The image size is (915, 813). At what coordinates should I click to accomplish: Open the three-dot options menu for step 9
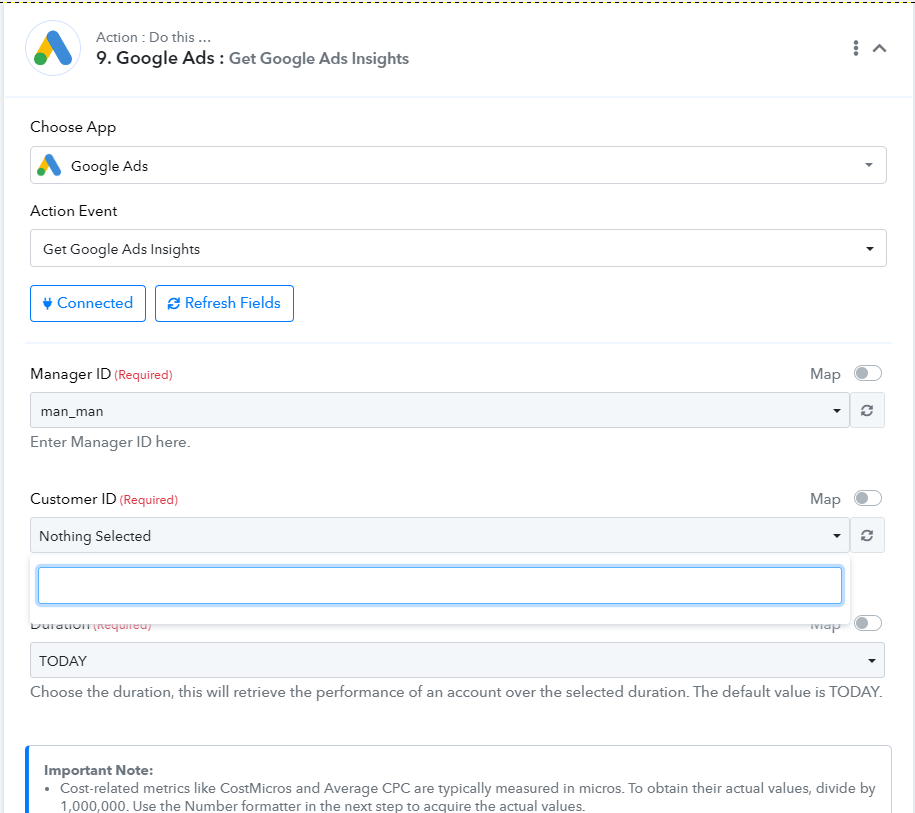(855, 48)
